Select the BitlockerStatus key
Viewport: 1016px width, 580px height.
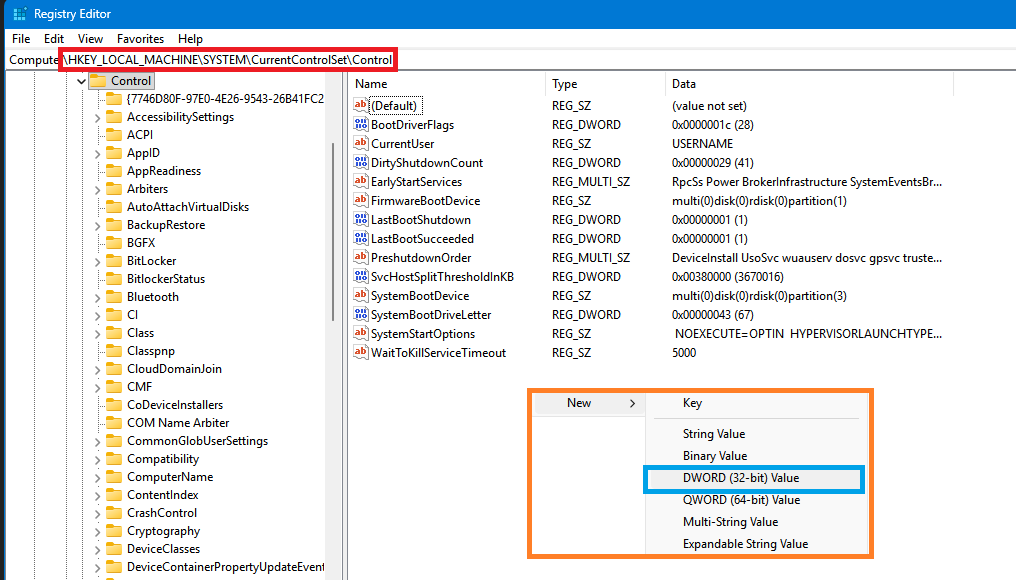point(166,279)
